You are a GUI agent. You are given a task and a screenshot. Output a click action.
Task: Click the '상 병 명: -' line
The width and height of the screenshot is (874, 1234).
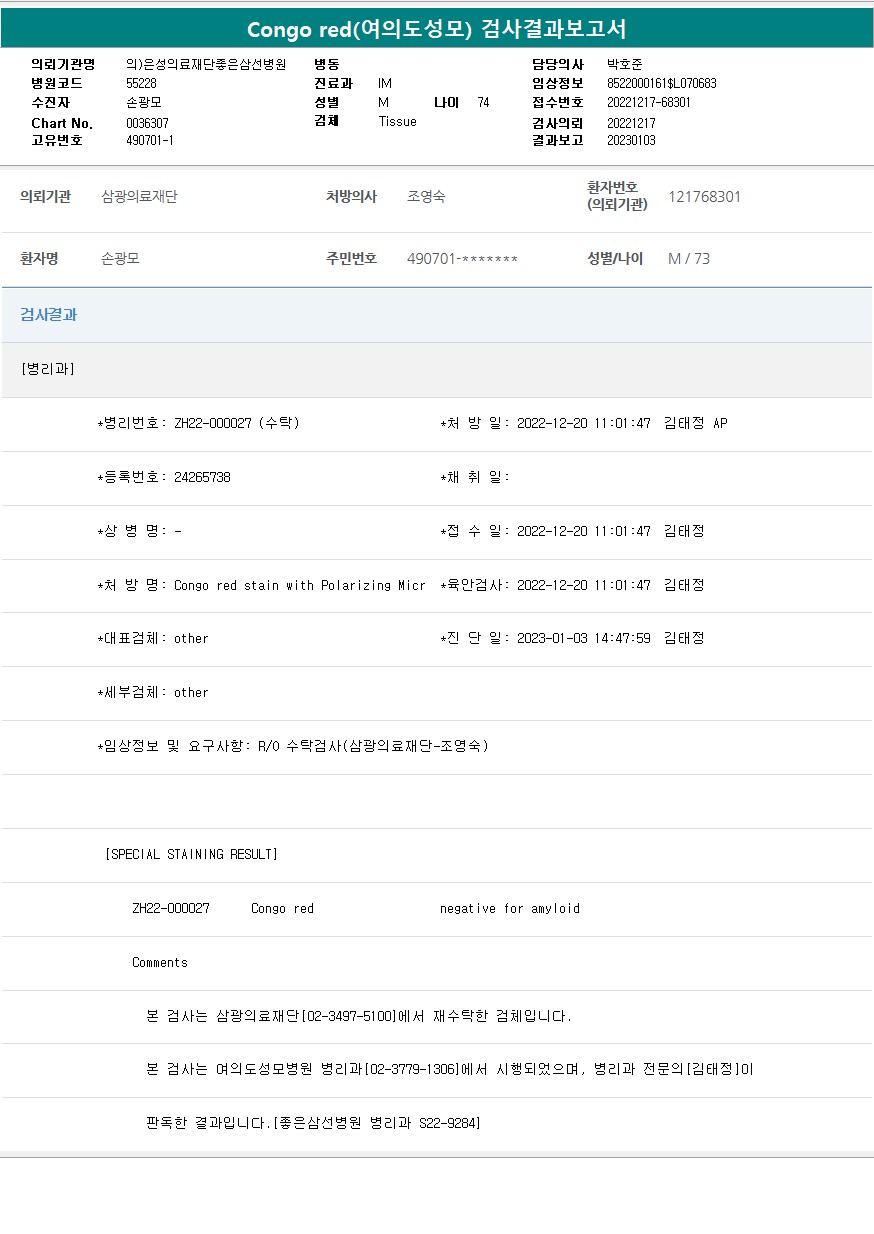[139, 531]
